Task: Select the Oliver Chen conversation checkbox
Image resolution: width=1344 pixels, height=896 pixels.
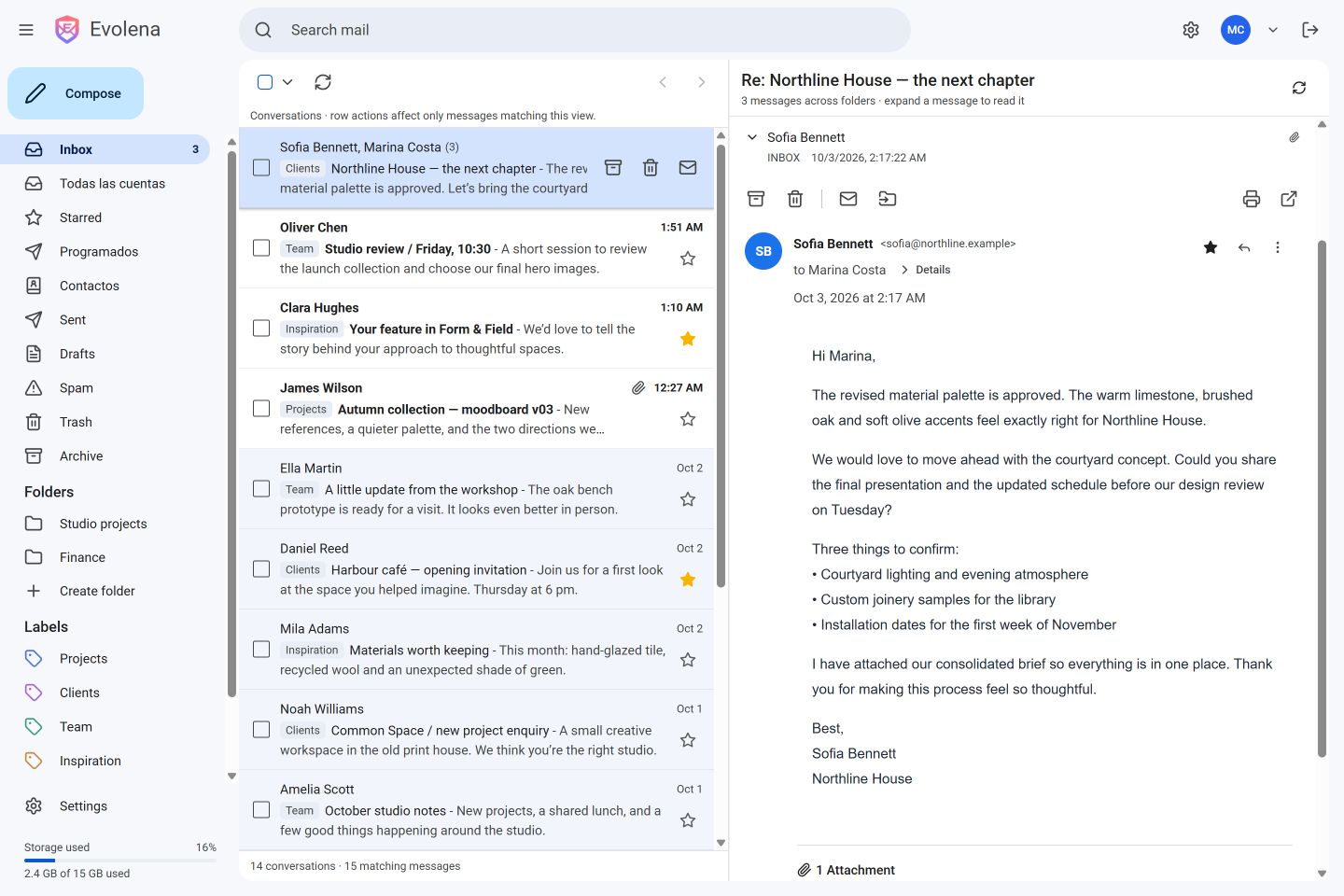Action: (x=261, y=248)
